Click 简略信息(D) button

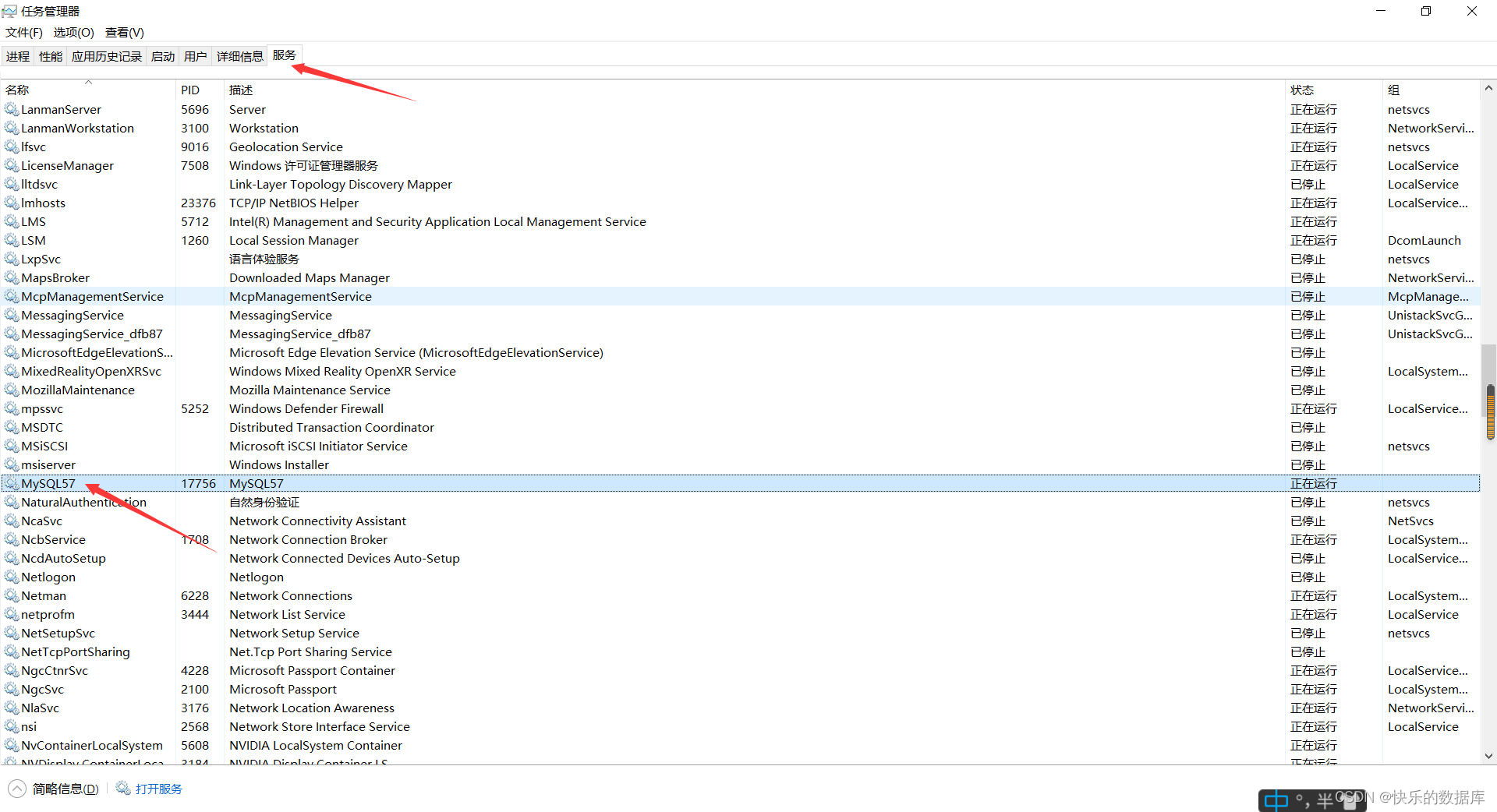(x=65, y=789)
